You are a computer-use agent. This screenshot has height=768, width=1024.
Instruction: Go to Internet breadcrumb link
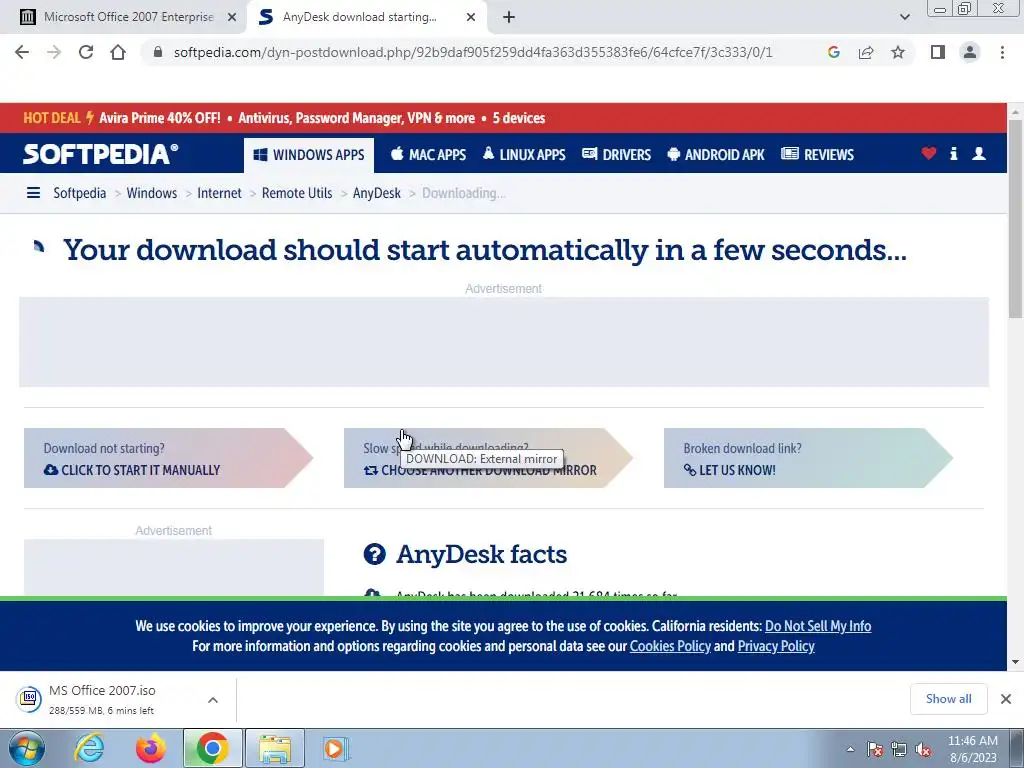pyautogui.click(x=219, y=193)
